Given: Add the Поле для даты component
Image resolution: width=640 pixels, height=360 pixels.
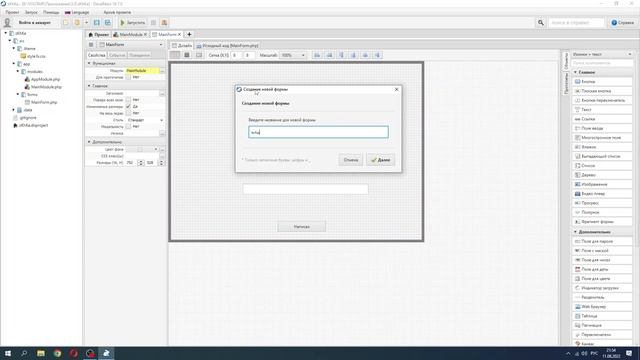Looking at the screenshot, I should click(x=602, y=269).
